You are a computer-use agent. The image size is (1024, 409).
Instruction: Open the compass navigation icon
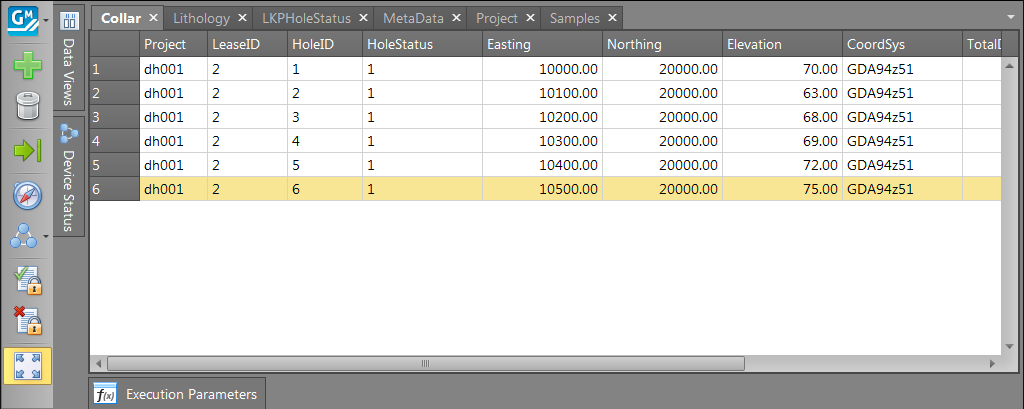click(x=27, y=195)
